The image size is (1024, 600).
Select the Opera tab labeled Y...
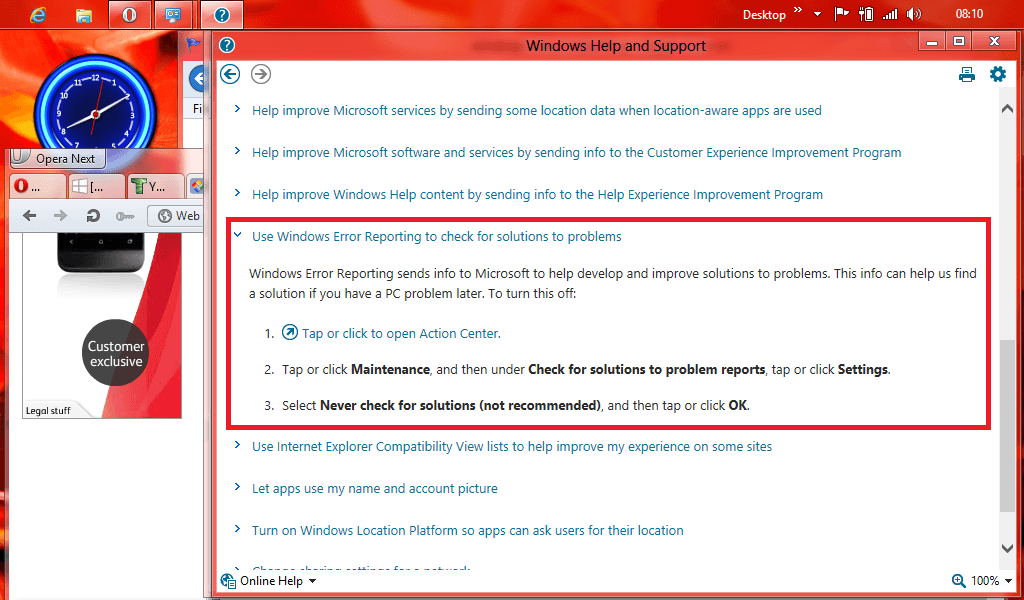tap(155, 186)
